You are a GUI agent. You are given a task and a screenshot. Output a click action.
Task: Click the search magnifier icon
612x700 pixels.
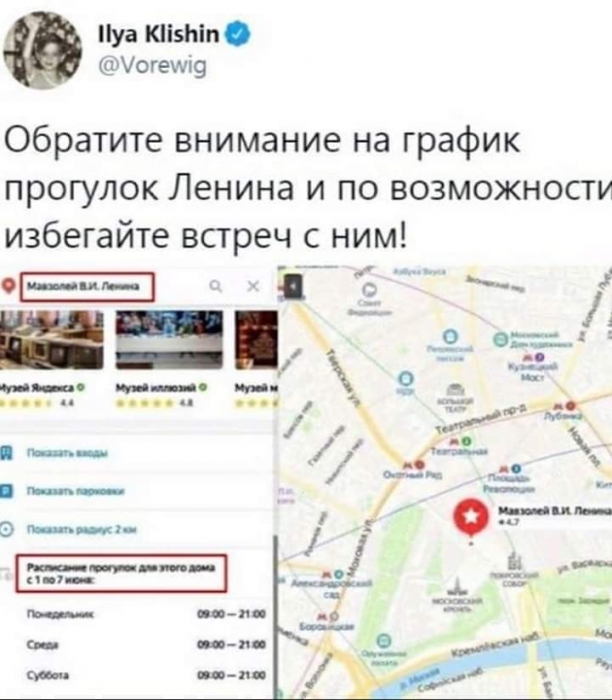pos(216,286)
